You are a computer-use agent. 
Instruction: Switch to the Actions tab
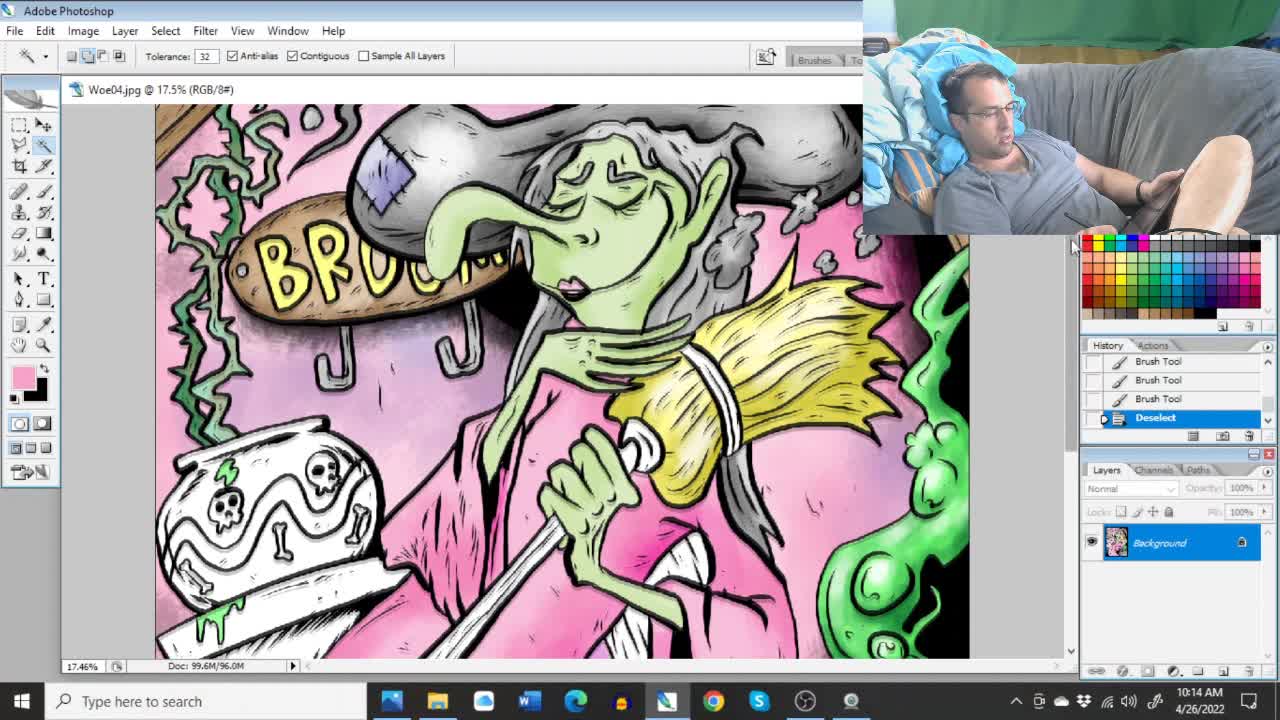[x=1152, y=346]
